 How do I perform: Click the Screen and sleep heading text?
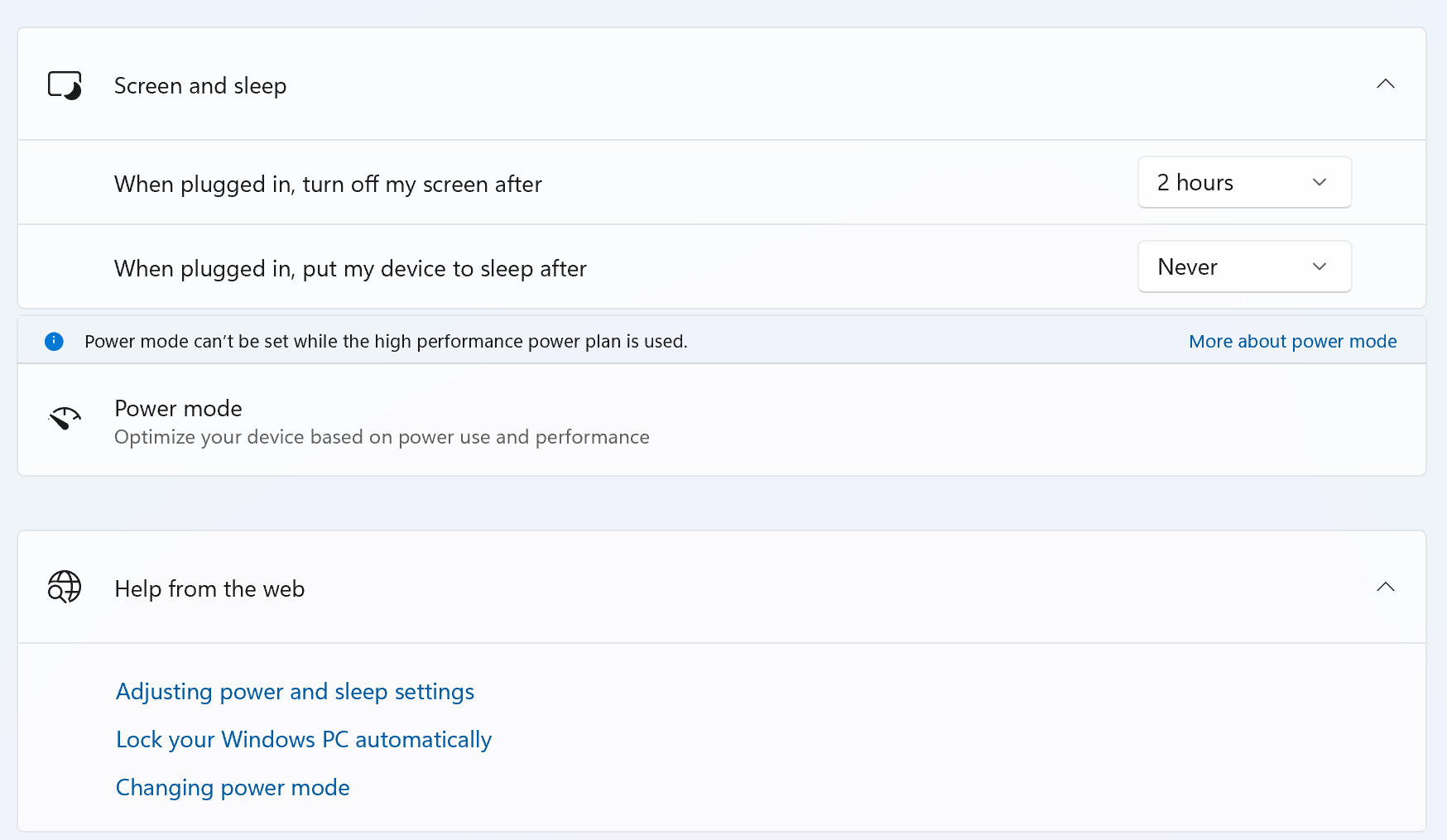point(200,86)
